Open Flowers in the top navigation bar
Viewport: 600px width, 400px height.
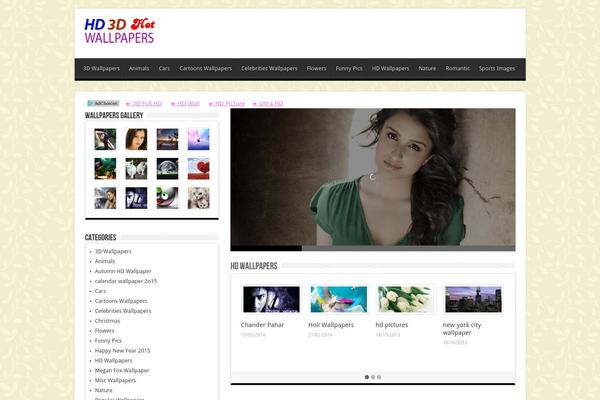tap(316, 69)
